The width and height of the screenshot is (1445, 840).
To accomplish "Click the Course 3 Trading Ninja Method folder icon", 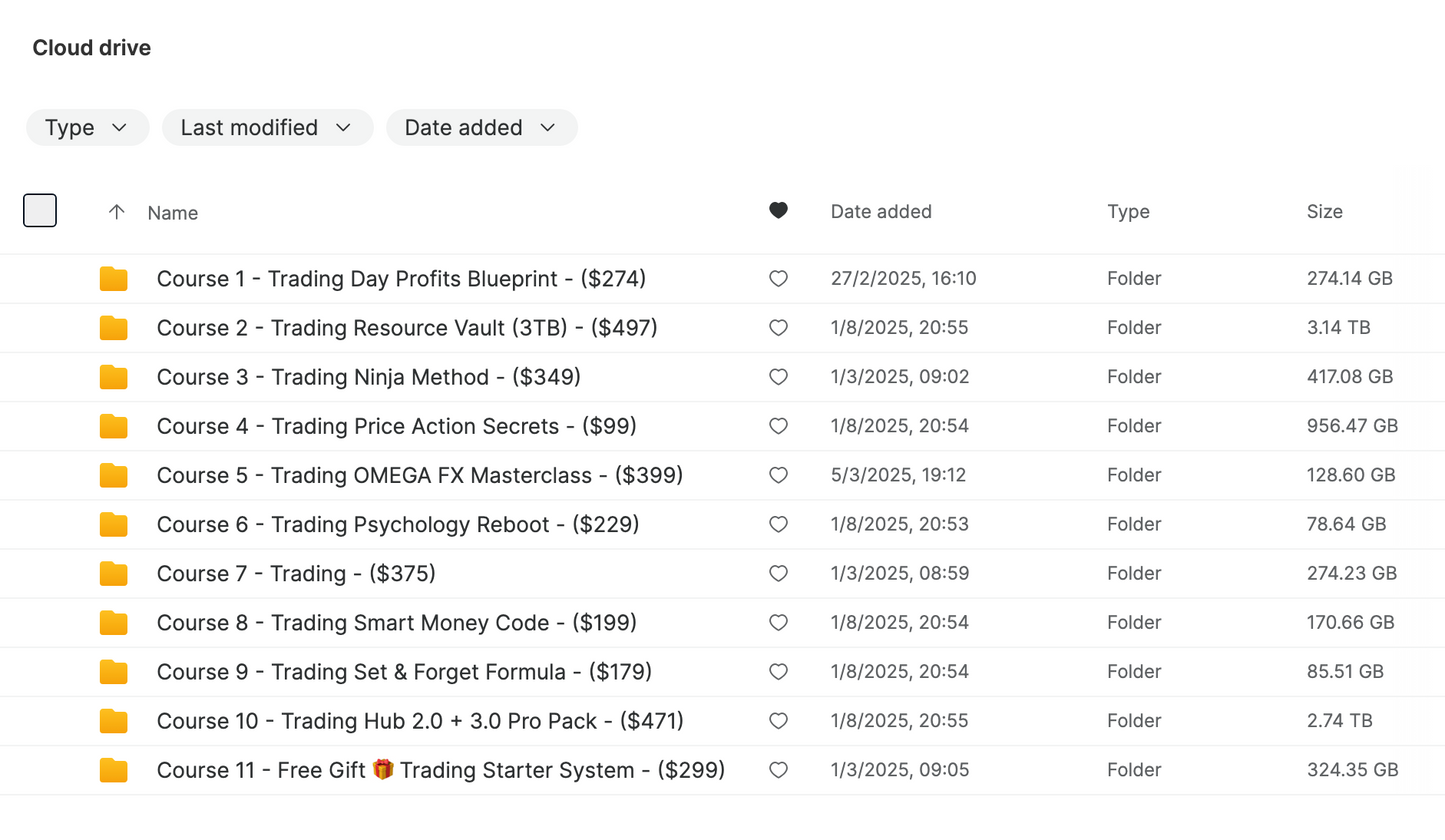I will (114, 377).
